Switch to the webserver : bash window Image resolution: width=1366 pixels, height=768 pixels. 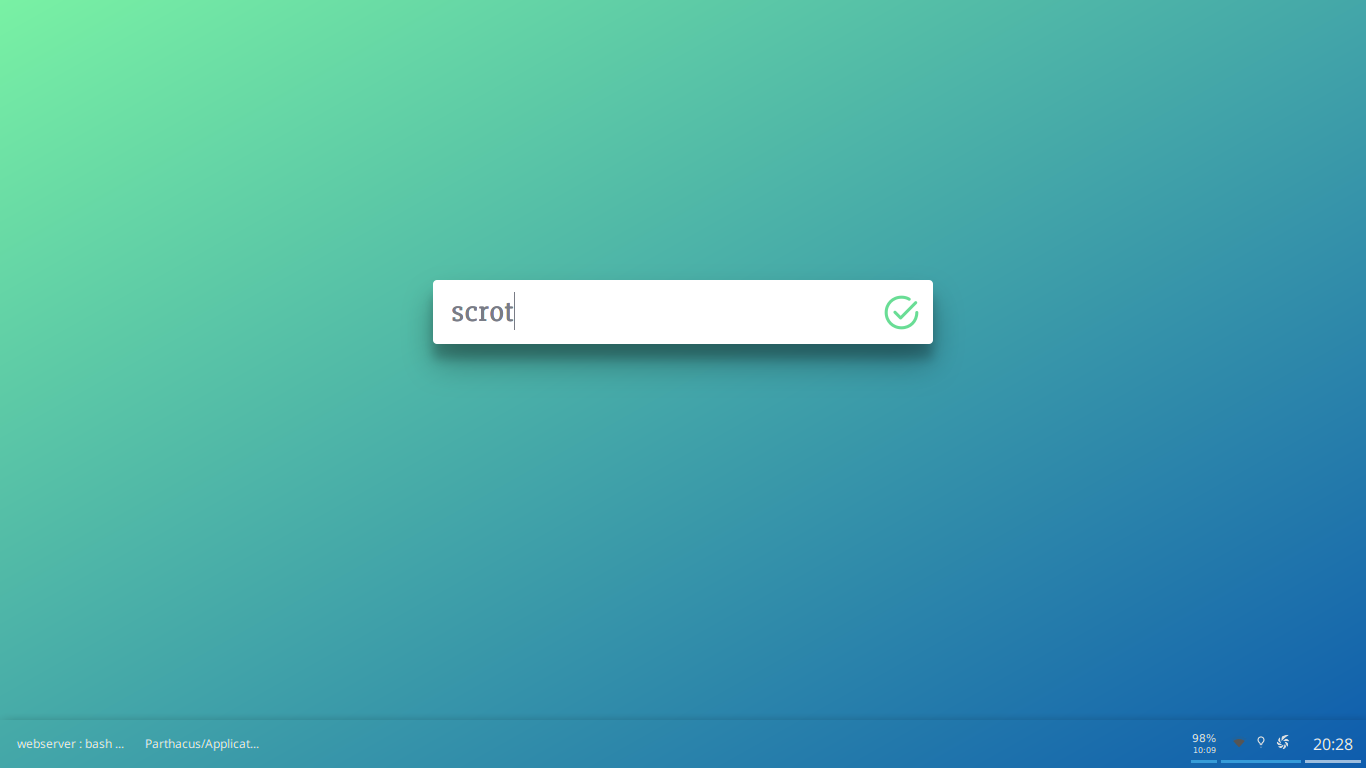tap(71, 744)
